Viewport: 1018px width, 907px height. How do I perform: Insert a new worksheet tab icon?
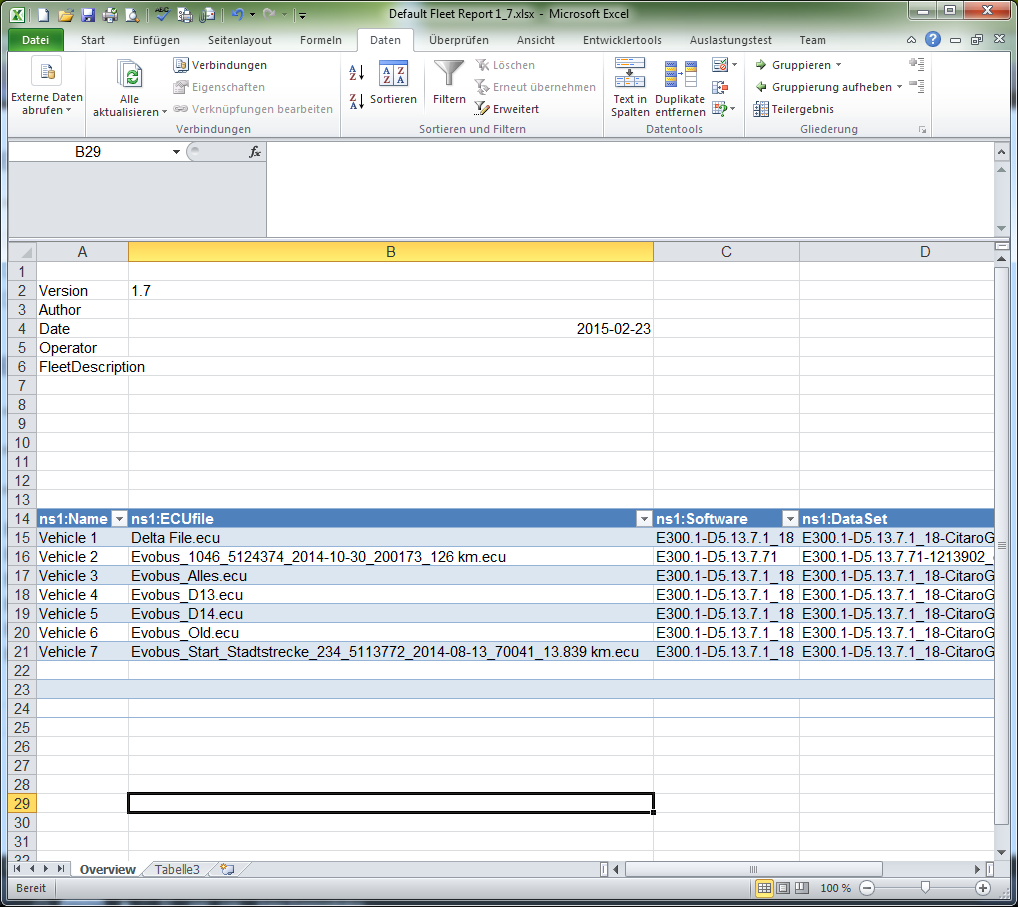(x=227, y=869)
